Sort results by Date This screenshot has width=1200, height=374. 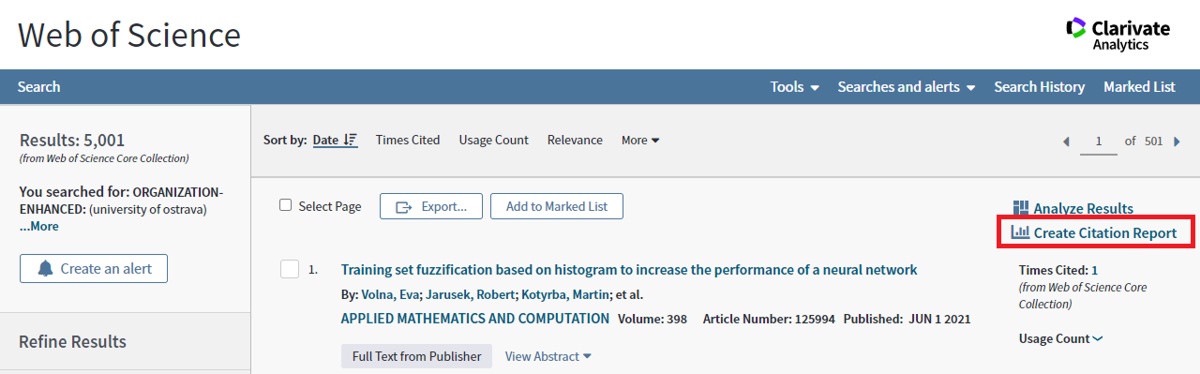tap(334, 140)
